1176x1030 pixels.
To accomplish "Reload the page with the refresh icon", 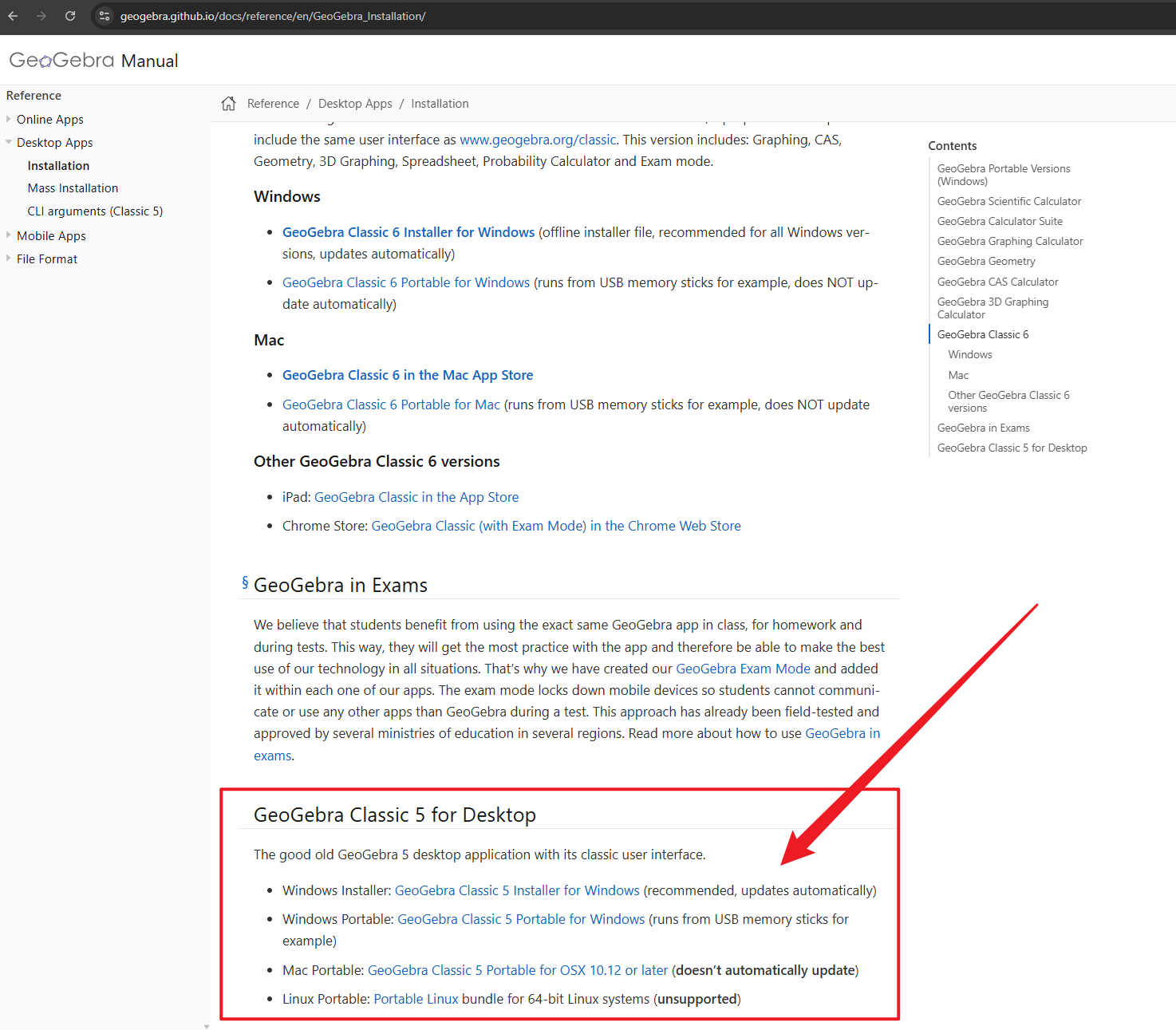I will 70,16.
